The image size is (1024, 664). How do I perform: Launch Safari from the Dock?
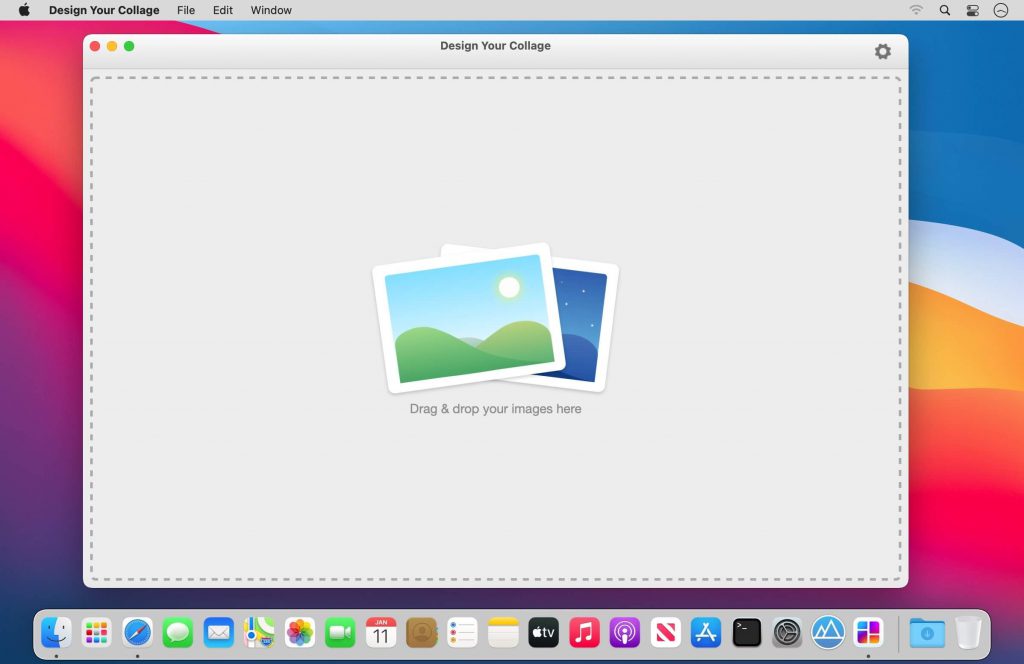(x=137, y=632)
